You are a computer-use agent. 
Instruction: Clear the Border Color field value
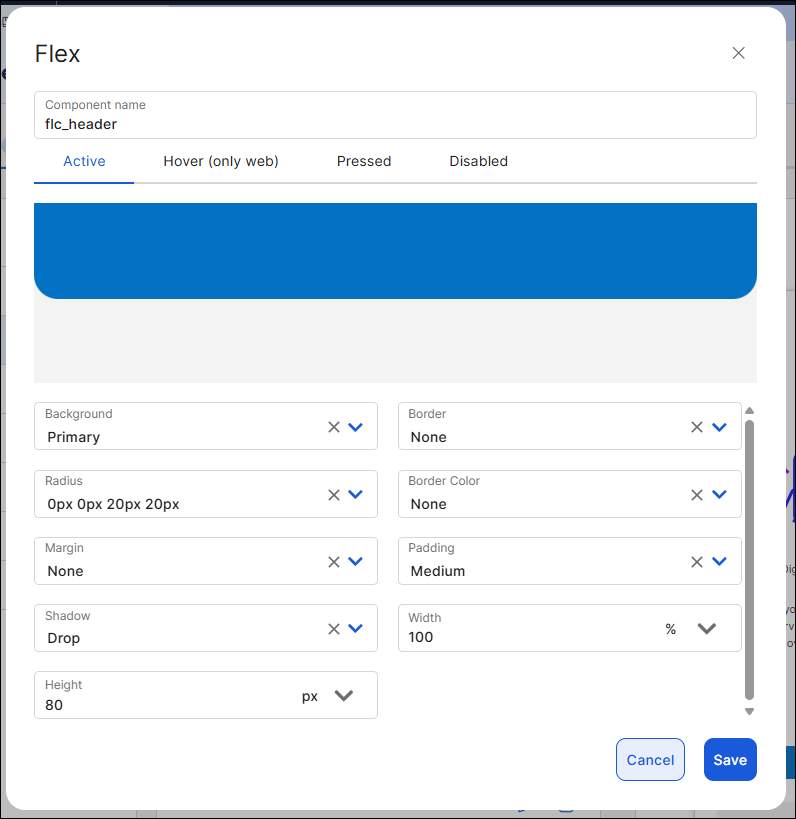pos(697,494)
